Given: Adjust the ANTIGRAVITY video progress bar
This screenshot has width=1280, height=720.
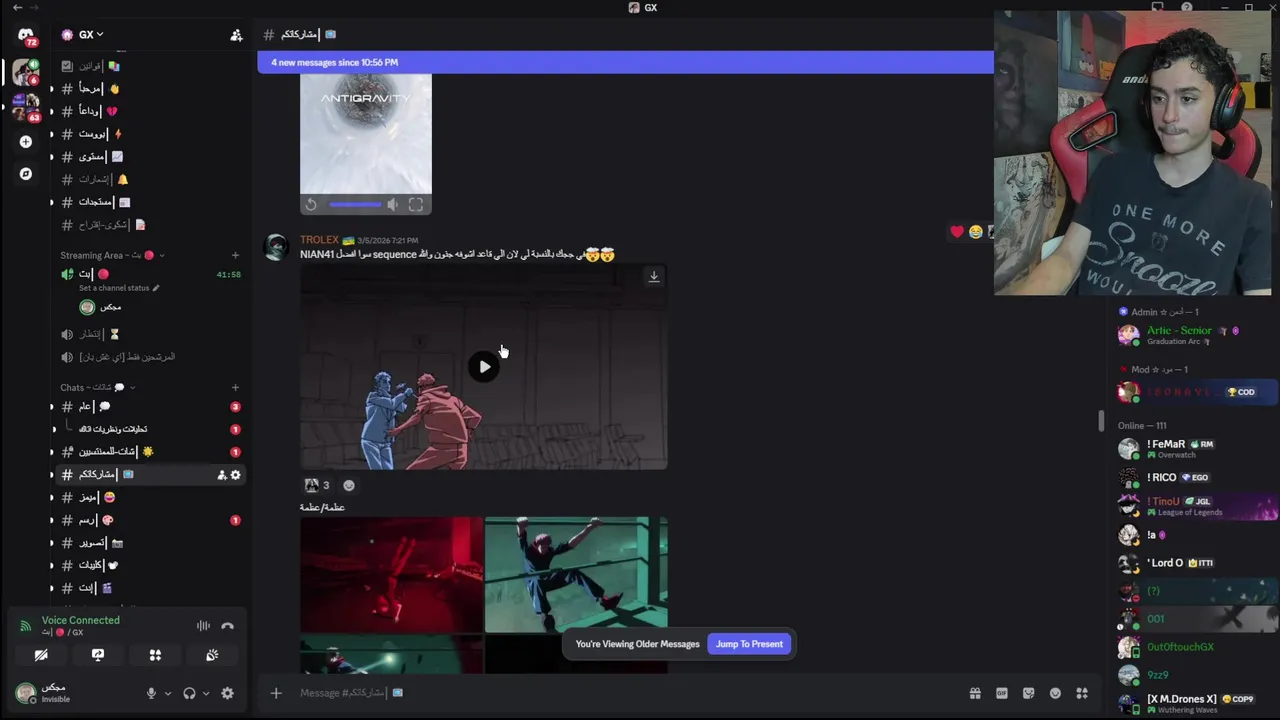Looking at the screenshot, I should [355, 205].
